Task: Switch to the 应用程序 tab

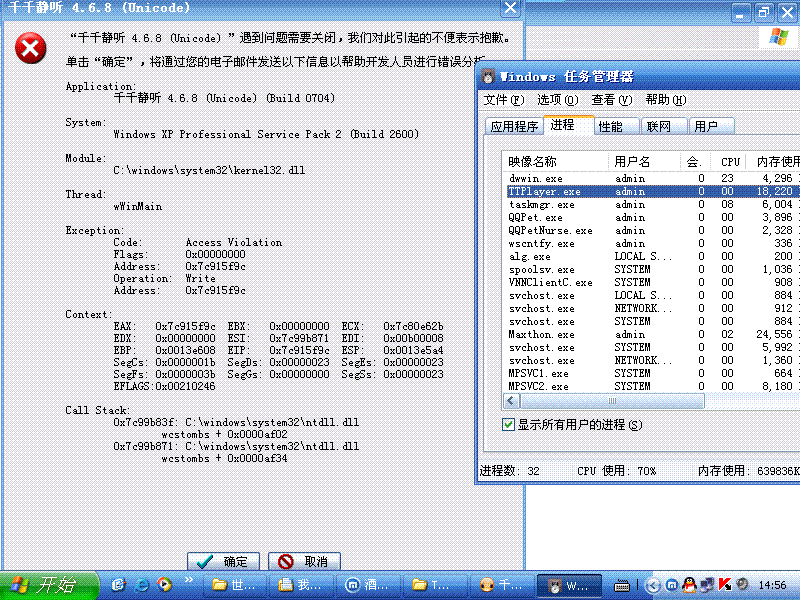Action: [x=514, y=126]
